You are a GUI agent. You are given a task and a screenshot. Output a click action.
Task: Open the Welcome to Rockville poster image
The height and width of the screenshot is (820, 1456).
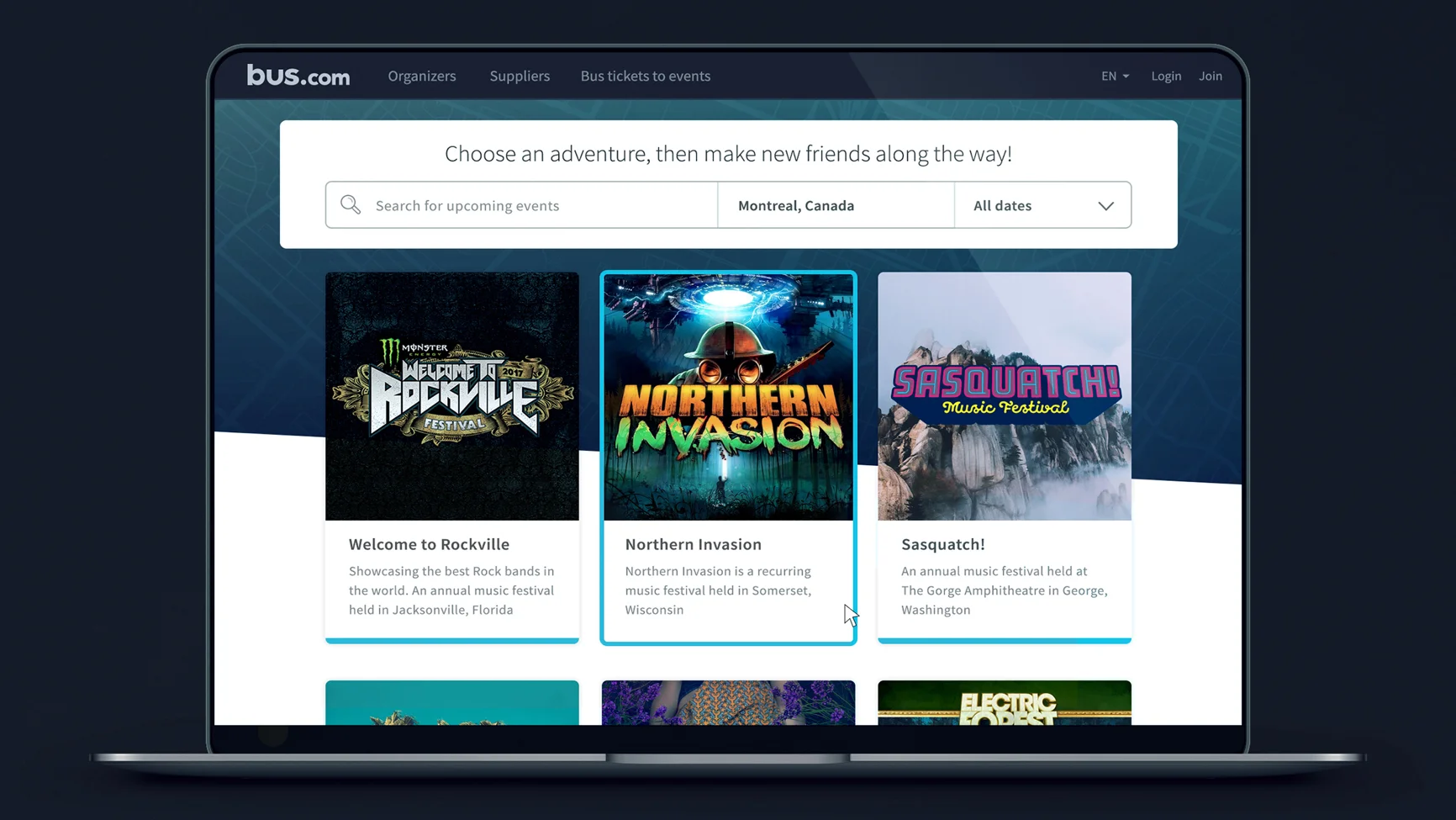pos(452,396)
